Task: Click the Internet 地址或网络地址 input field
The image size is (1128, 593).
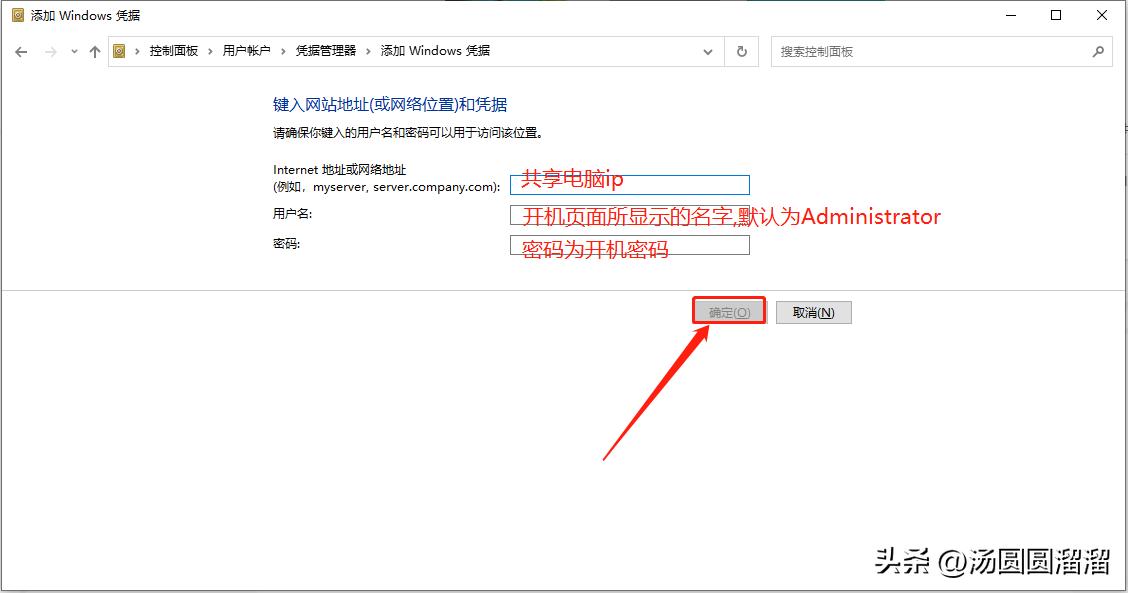Action: [x=630, y=184]
